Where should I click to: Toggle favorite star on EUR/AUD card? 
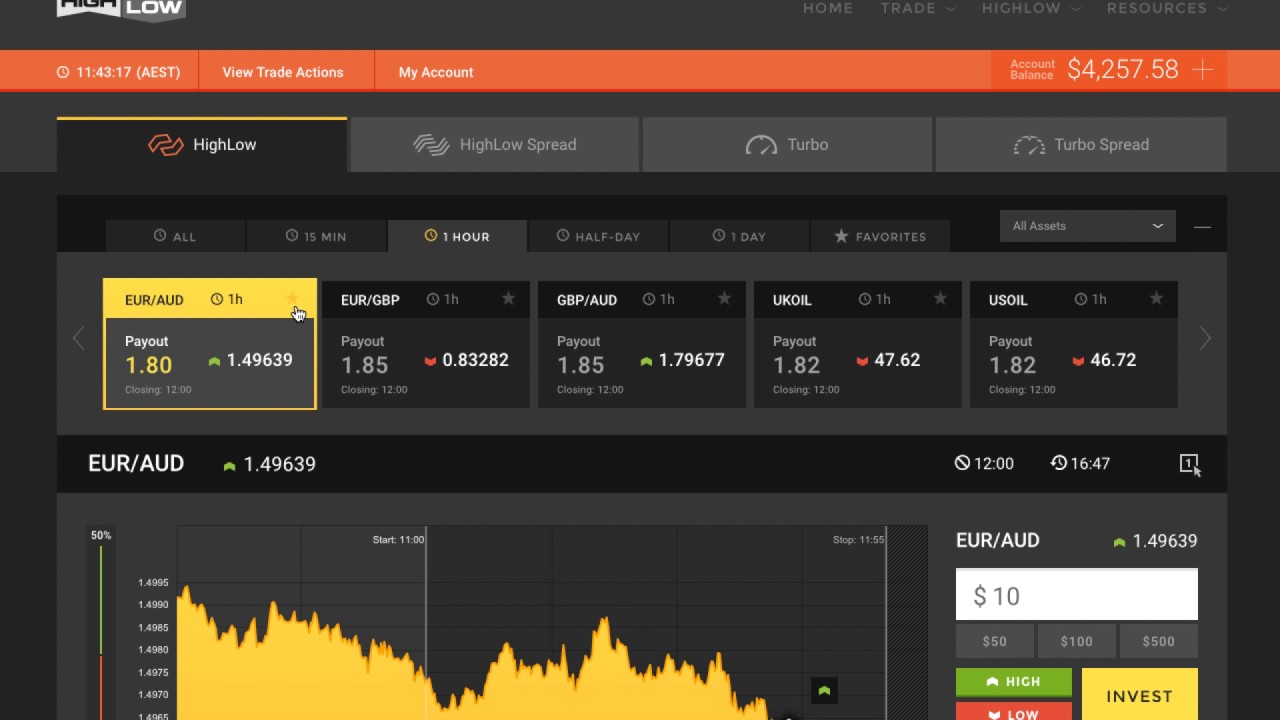pyautogui.click(x=293, y=298)
